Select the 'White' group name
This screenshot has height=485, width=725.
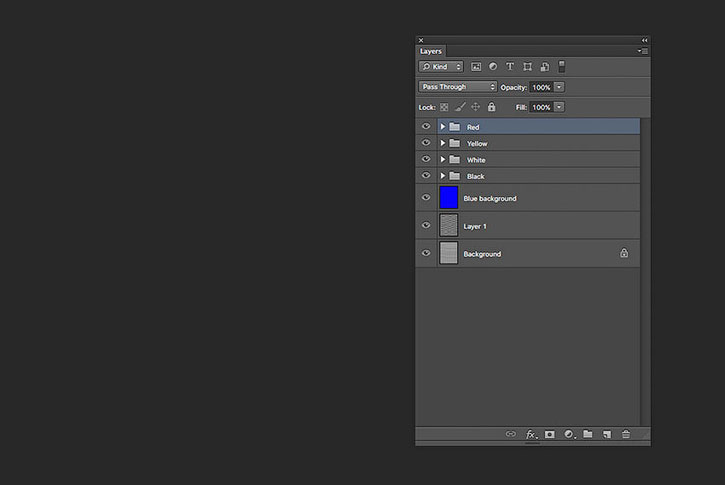click(476, 160)
